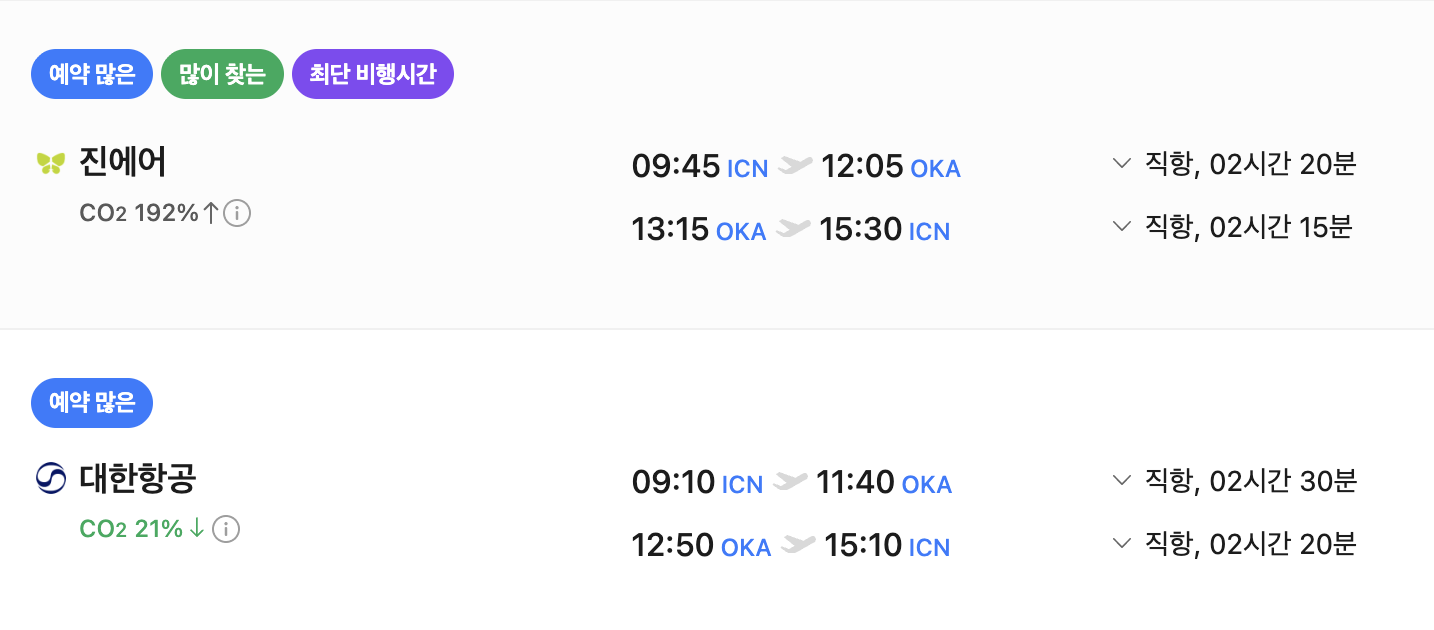Open CO2 info icon for Jin Air
This screenshot has height=630, width=1434.
point(237,213)
